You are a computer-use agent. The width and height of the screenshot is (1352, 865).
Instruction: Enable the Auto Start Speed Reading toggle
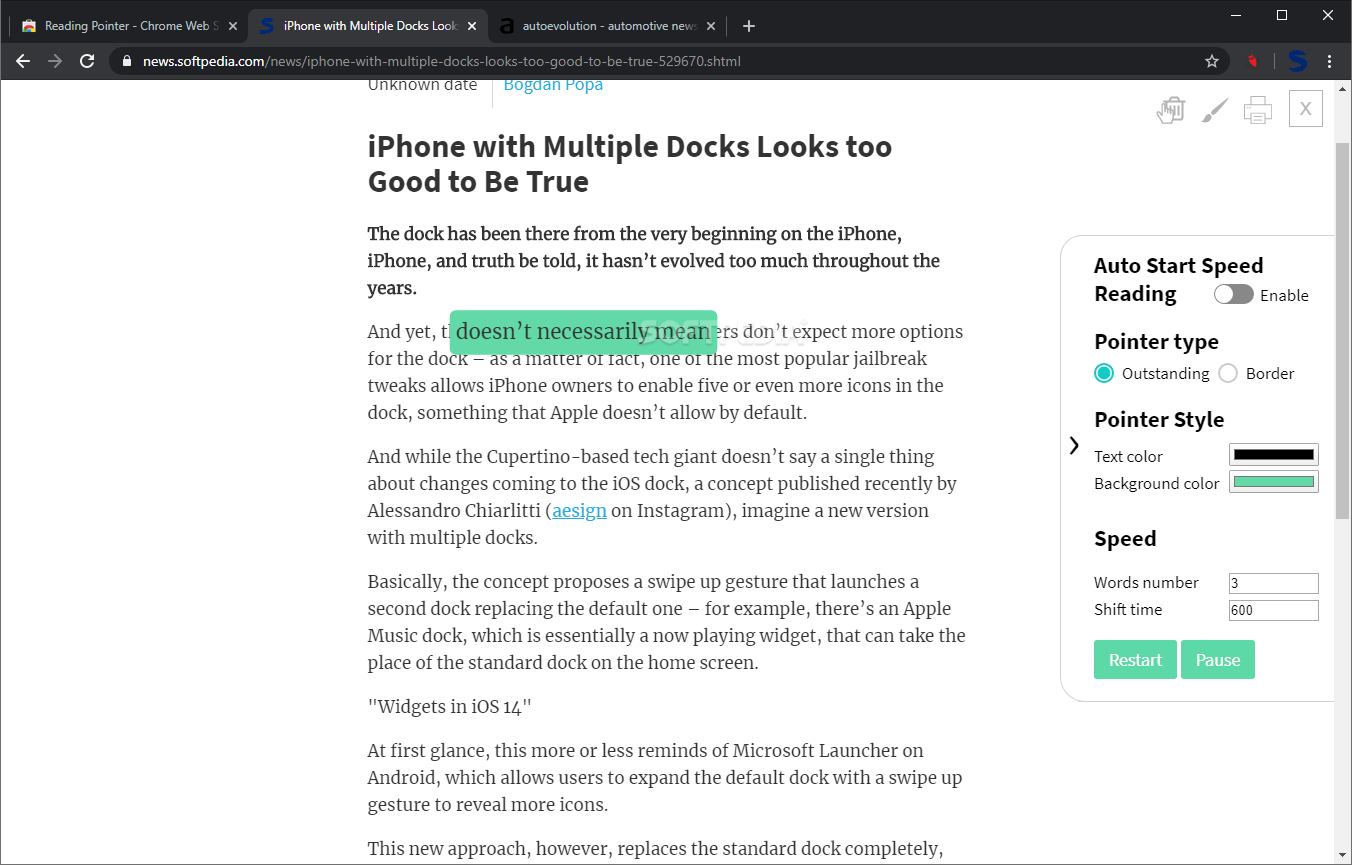click(x=1233, y=294)
